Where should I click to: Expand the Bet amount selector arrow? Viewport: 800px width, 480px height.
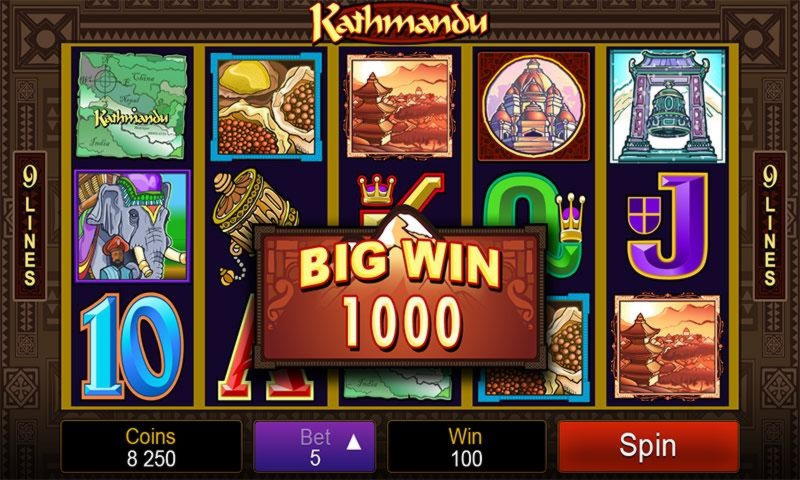(354, 443)
